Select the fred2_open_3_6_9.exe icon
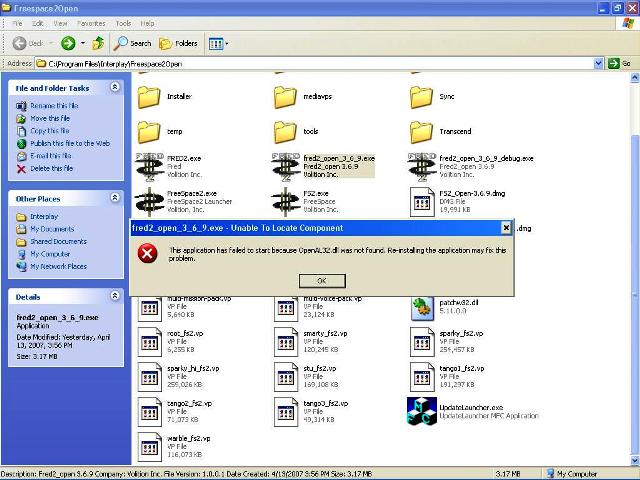 click(286, 167)
